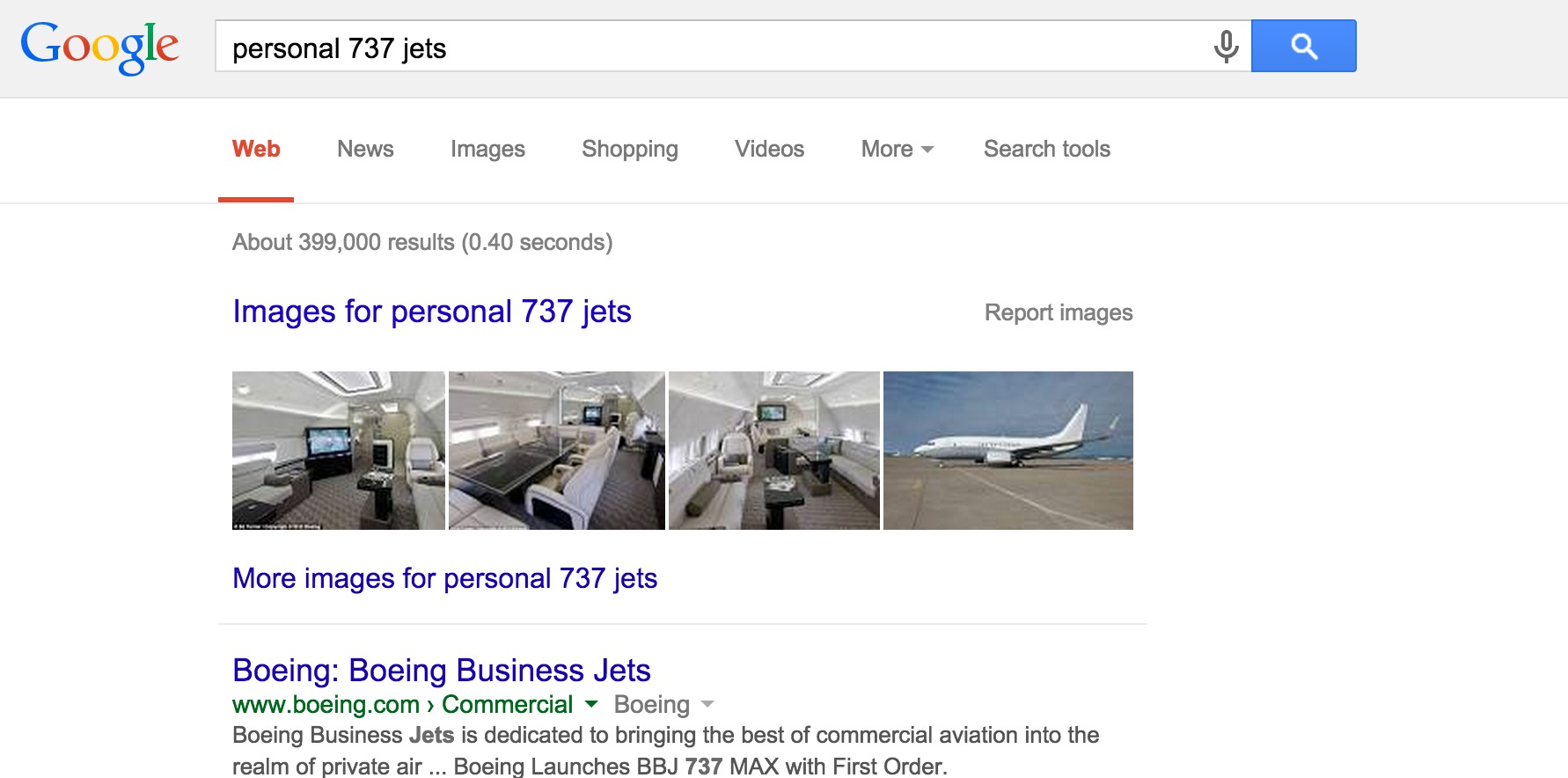The image size is (1568, 778).
Task: Click the microphone voice search icon
Action: pyautogui.click(x=1226, y=46)
